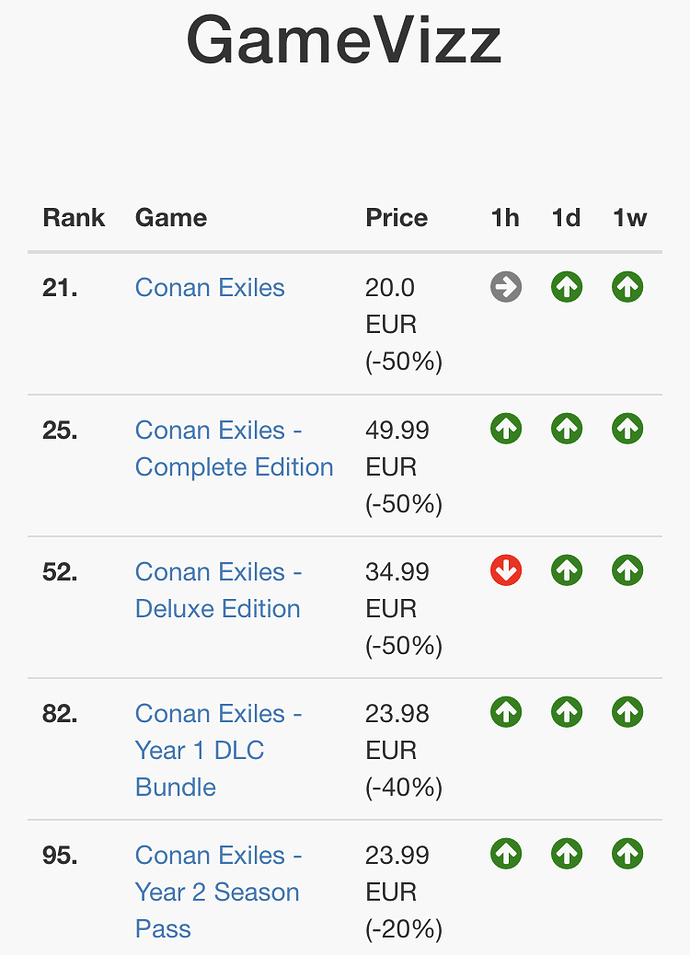Click the Rank column header
The image size is (690, 955).
[x=73, y=218]
